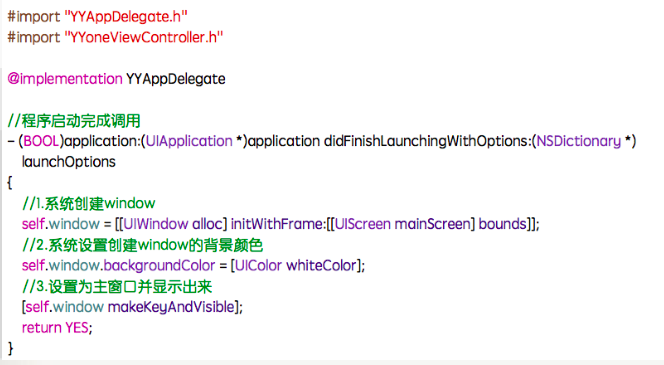Click the @implementation keyword
This screenshot has width=664, height=365.
tap(65, 79)
